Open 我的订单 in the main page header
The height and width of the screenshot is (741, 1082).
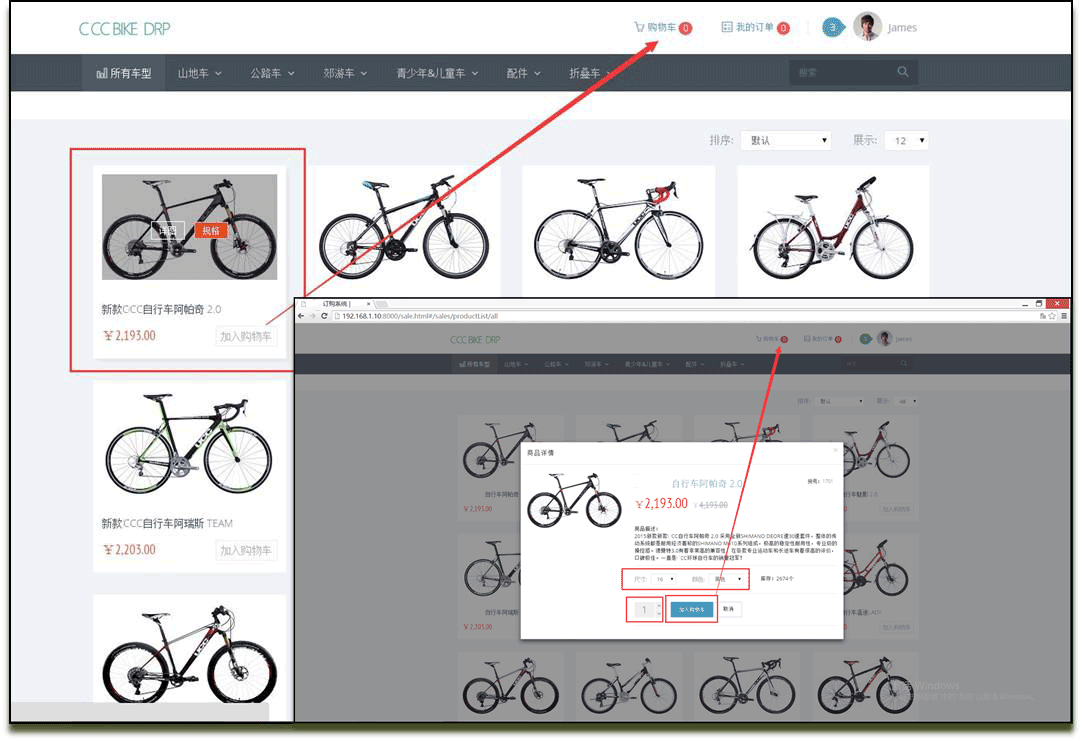click(x=755, y=28)
